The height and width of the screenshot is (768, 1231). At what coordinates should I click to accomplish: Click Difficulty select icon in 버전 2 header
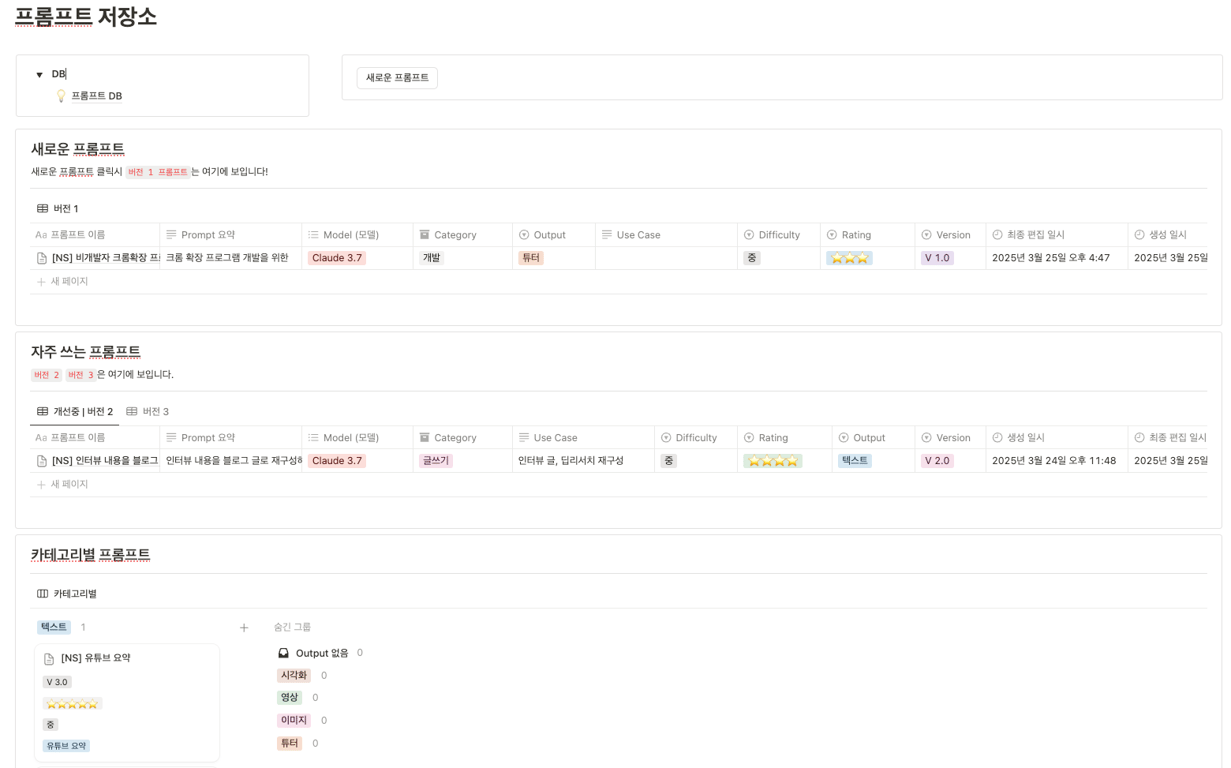coord(666,438)
